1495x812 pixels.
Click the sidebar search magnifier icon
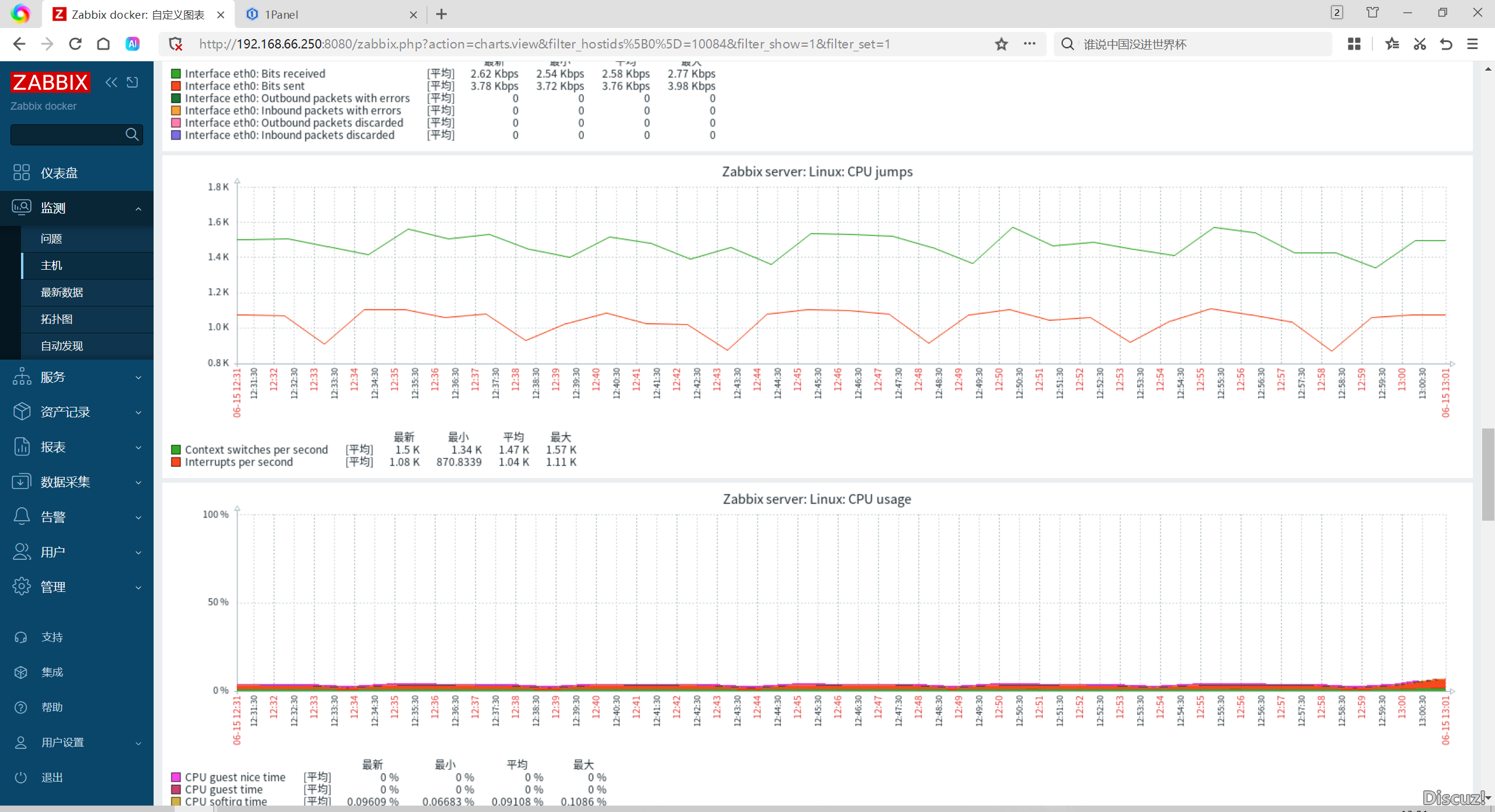[132, 134]
